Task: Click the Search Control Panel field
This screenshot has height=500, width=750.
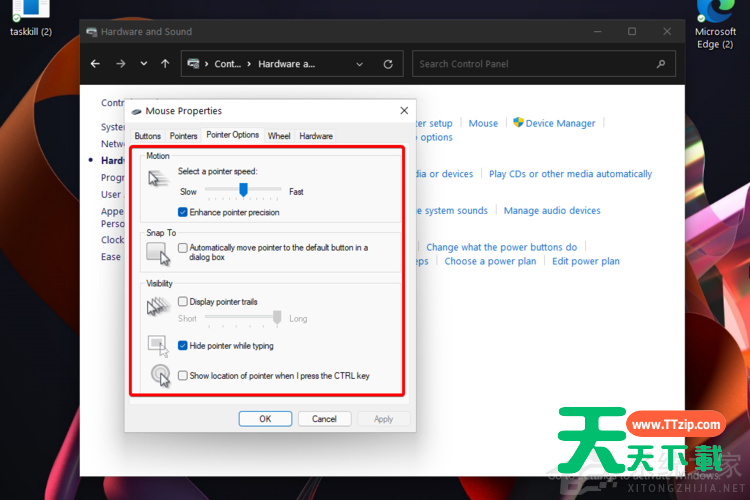Action: click(x=535, y=64)
